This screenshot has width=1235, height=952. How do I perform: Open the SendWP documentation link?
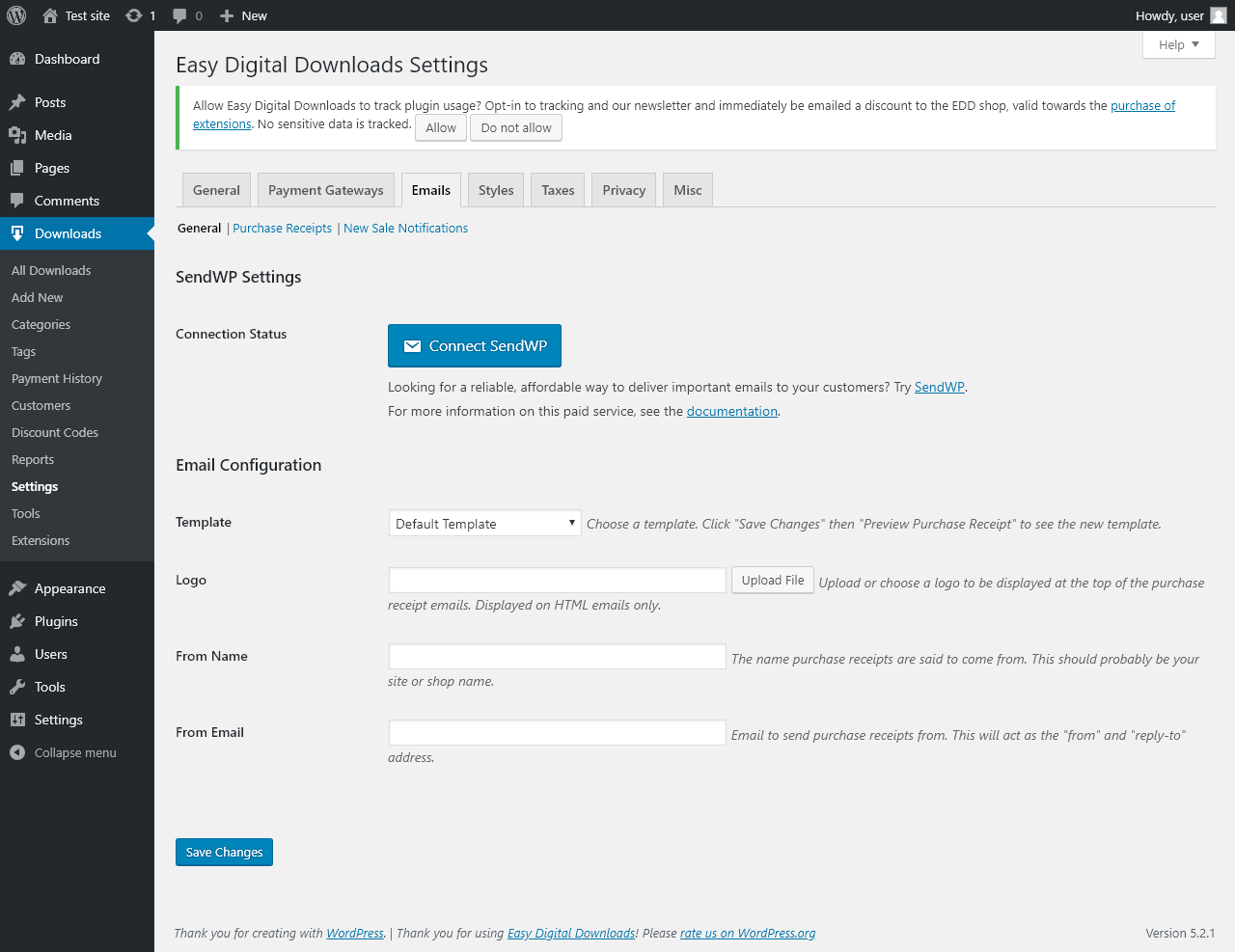[732, 411]
